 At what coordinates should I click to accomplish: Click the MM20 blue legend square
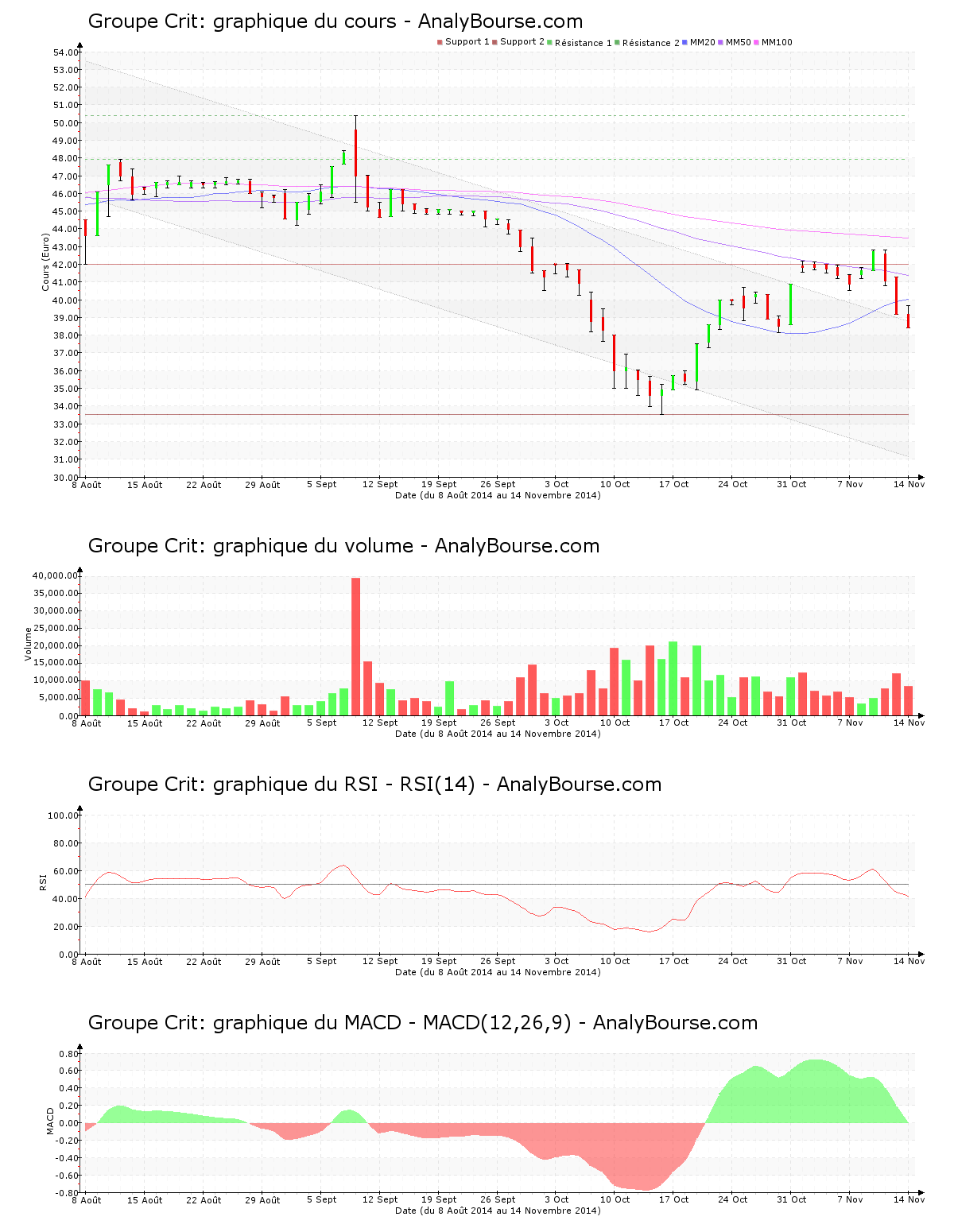pyautogui.click(x=684, y=42)
